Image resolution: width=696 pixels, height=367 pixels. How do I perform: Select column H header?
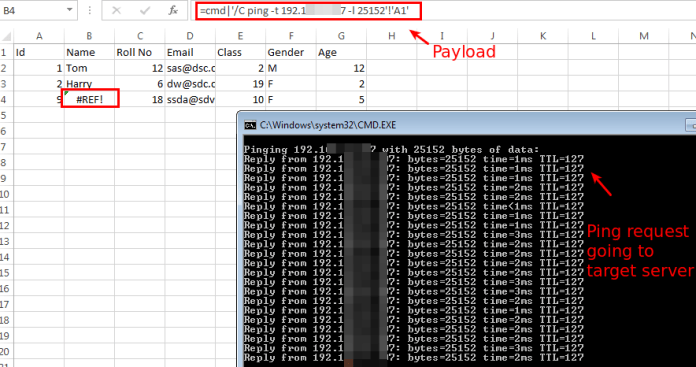pos(392,36)
